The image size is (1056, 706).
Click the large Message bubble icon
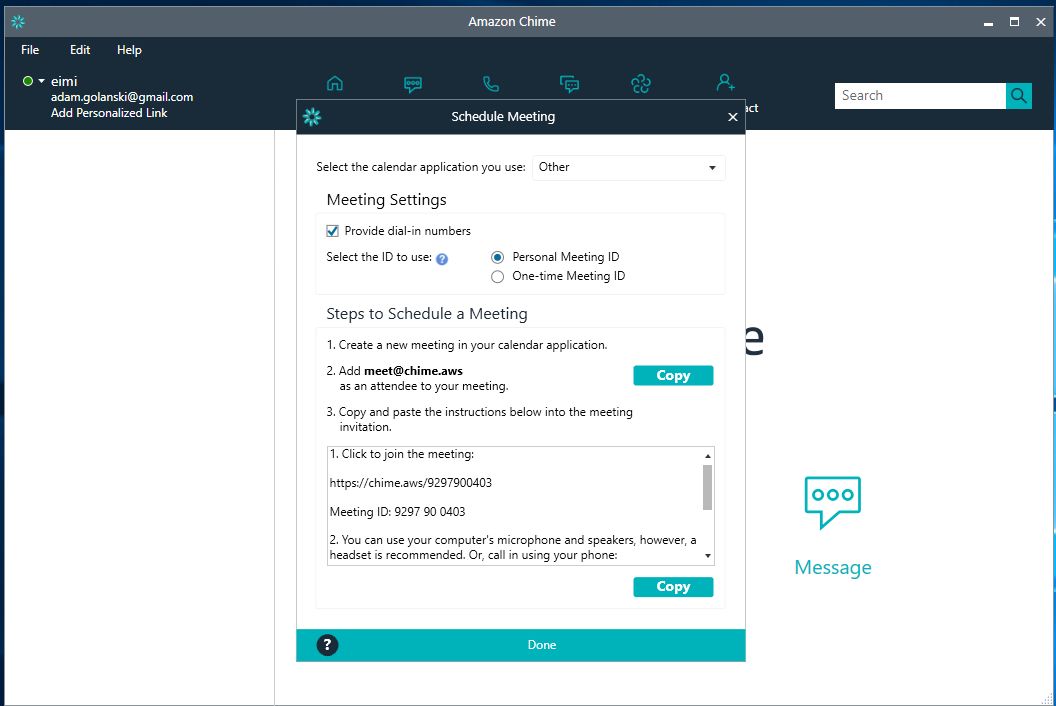pos(832,502)
